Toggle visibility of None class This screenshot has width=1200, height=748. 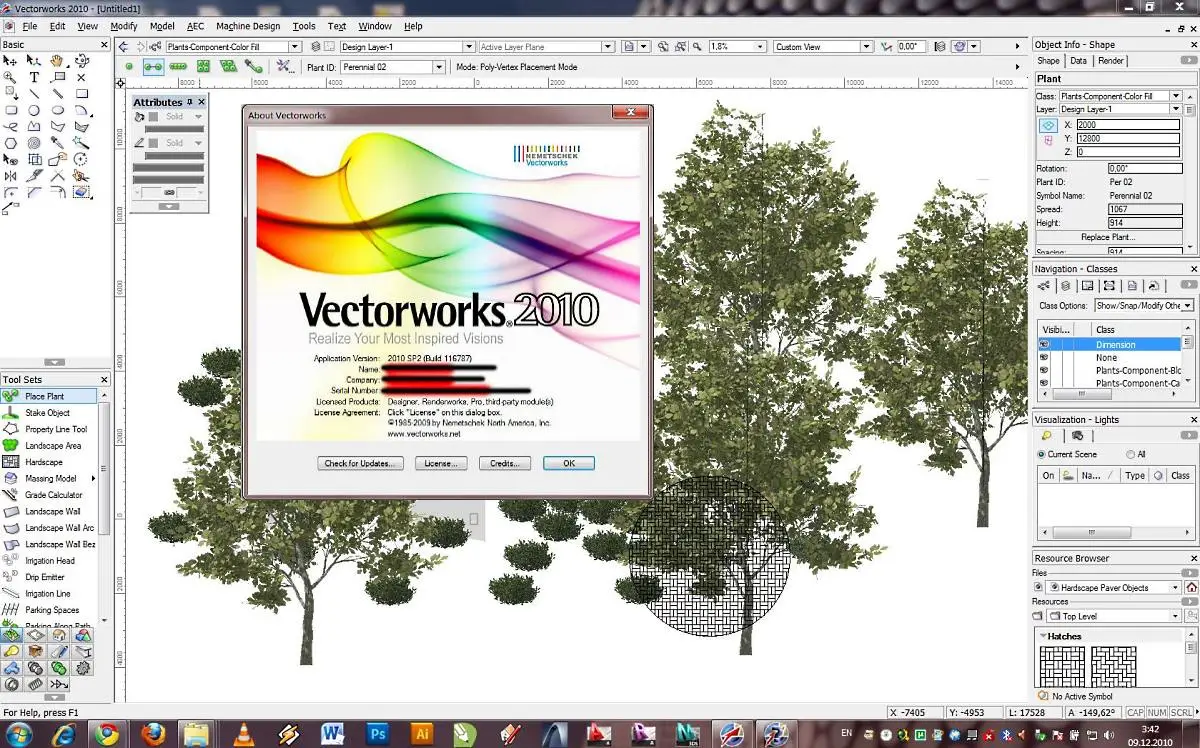pos(1044,357)
